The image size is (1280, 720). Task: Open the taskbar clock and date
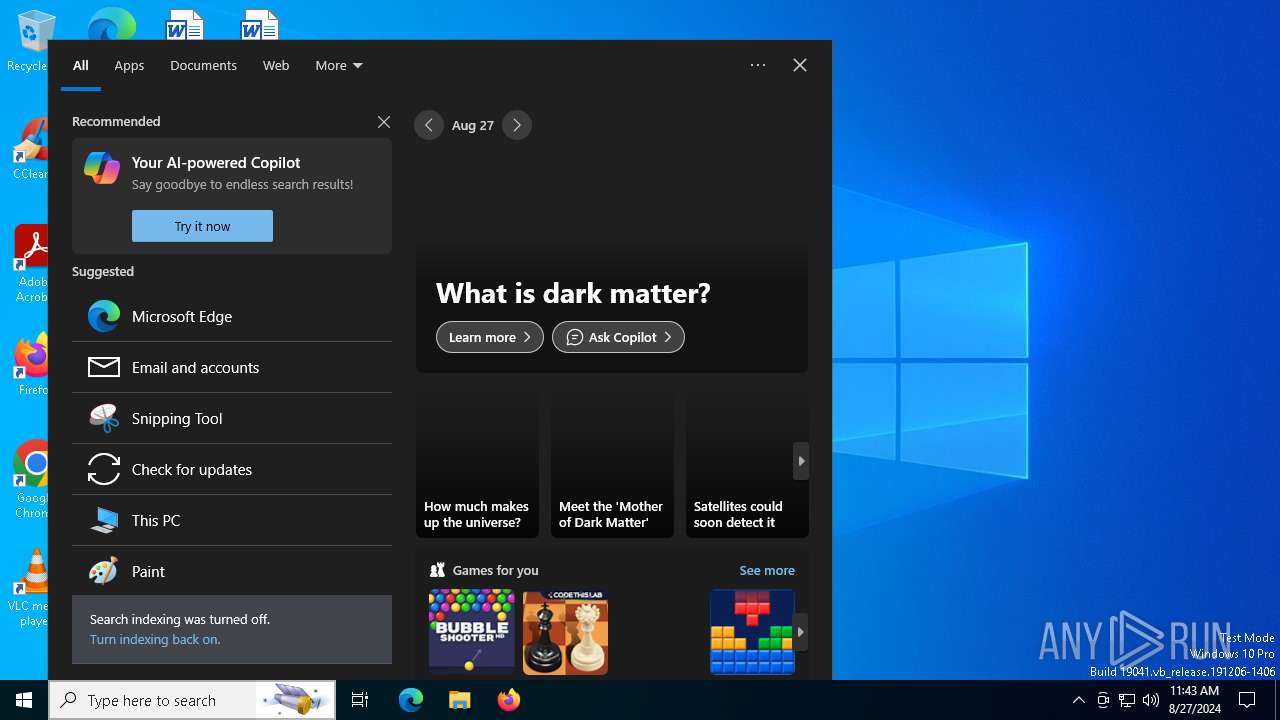click(1194, 700)
